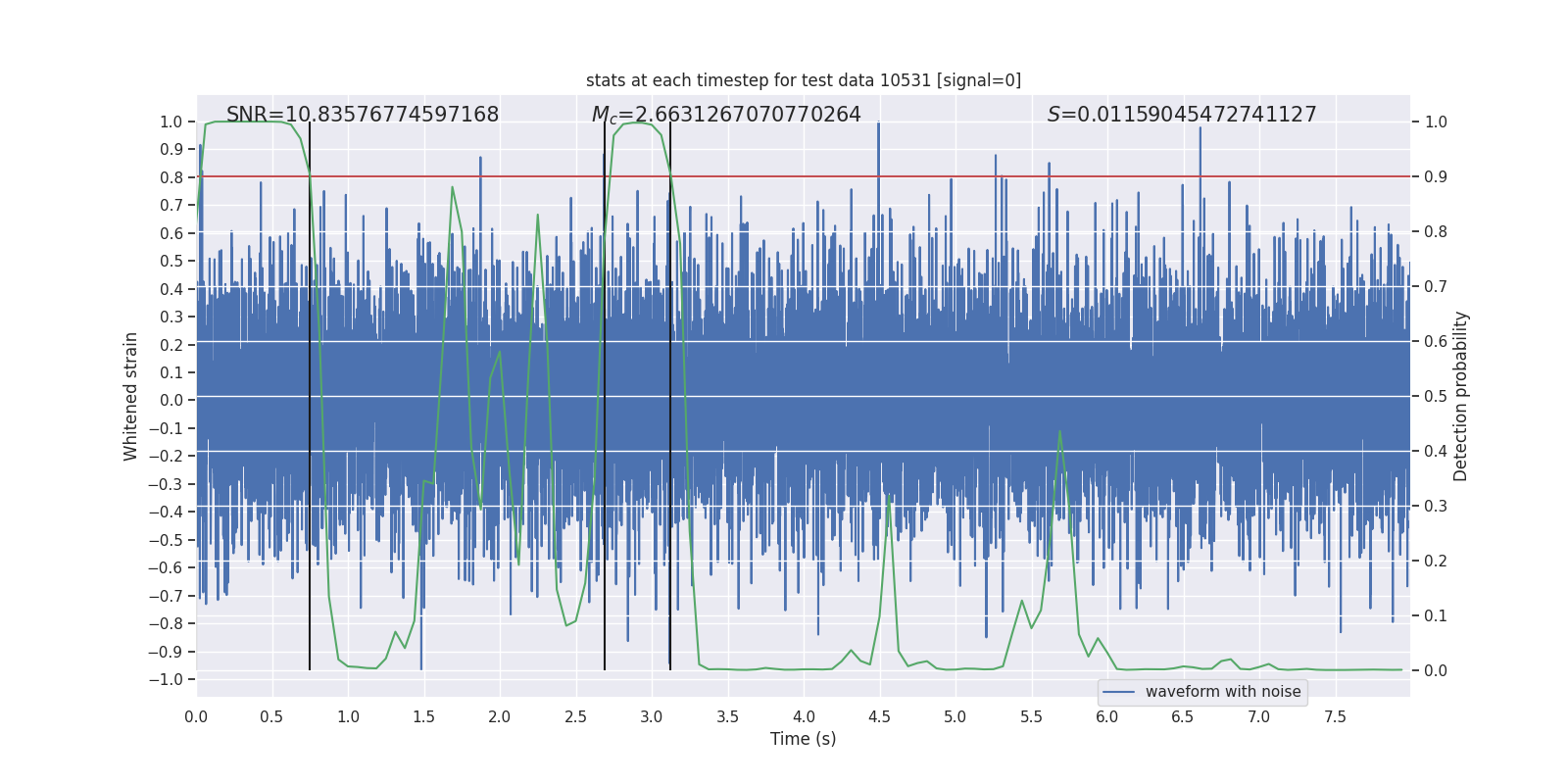The image size is (1568, 784).
Task: Click the blue line sample in the legend
Action: tap(1119, 692)
